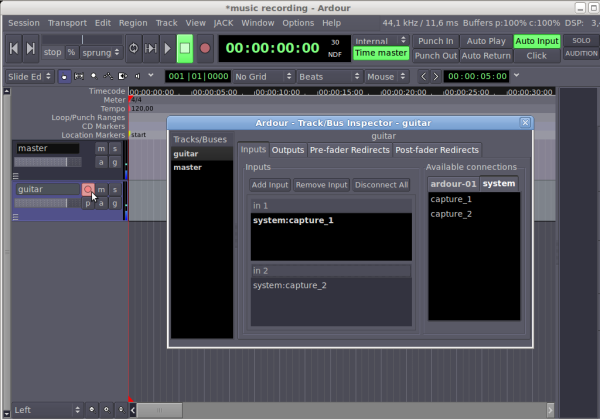The image size is (600, 420).
Task: Switch to Outputs tab
Action: point(288,150)
